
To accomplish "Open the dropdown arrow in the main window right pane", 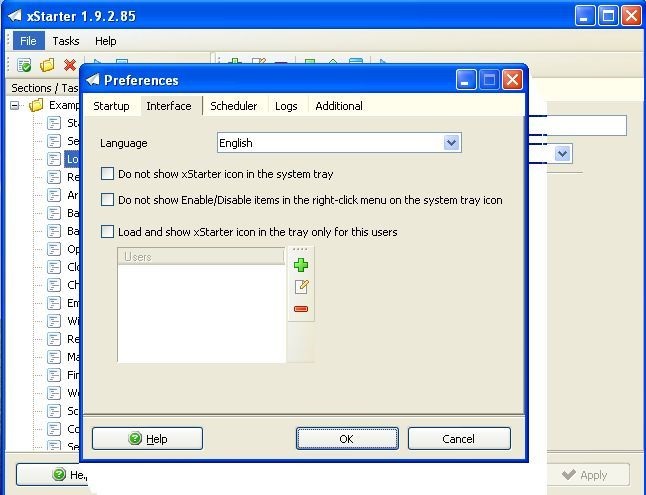I will click(562, 154).
